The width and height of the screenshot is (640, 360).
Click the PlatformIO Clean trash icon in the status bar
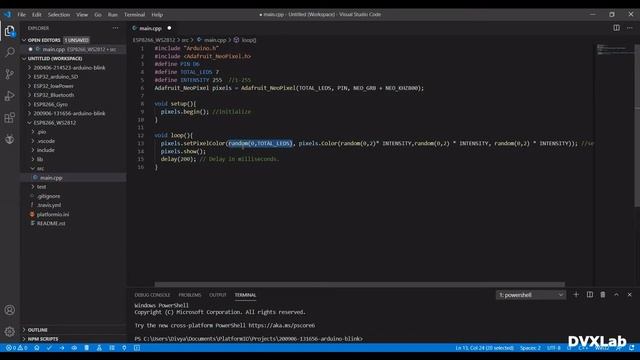87,348
